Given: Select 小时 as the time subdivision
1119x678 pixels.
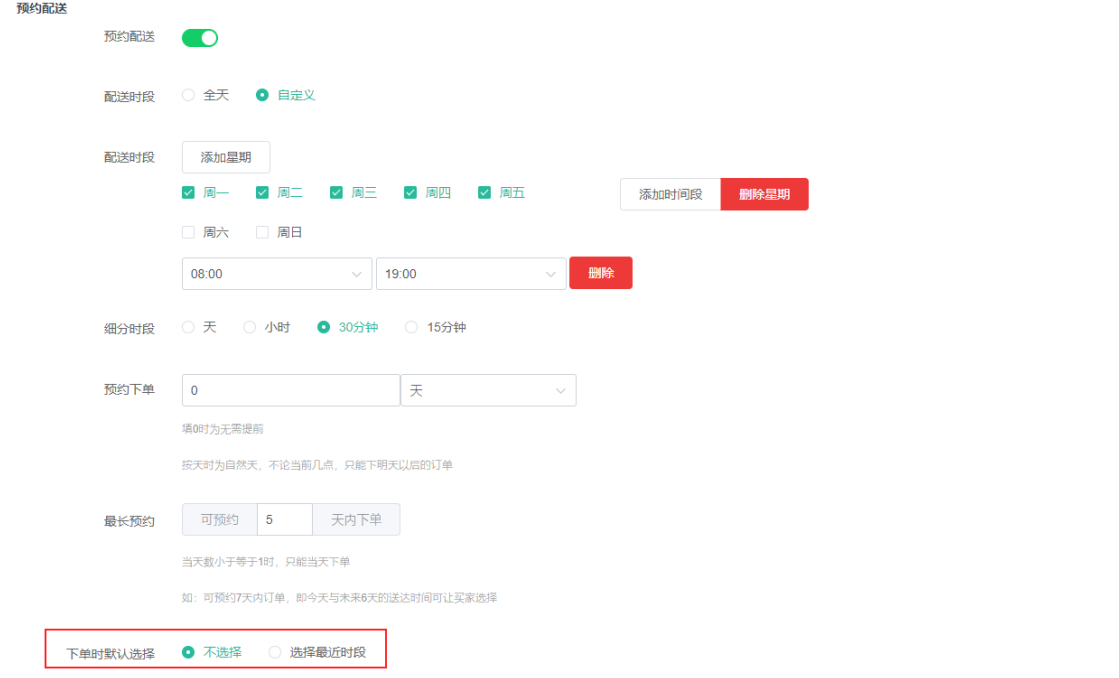Looking at the screenshot, I should pyautogui.click(x=250, y=327).
